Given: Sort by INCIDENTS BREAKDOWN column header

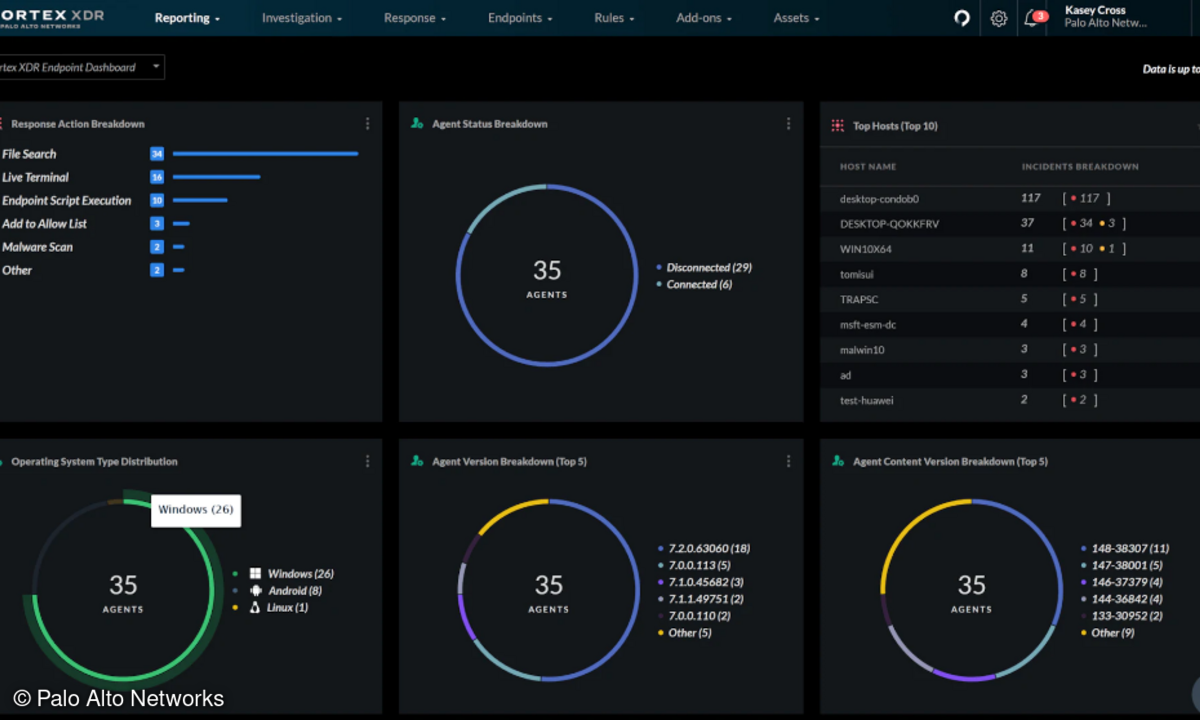Looking at the screenshot, I should tap(1080, 167).
